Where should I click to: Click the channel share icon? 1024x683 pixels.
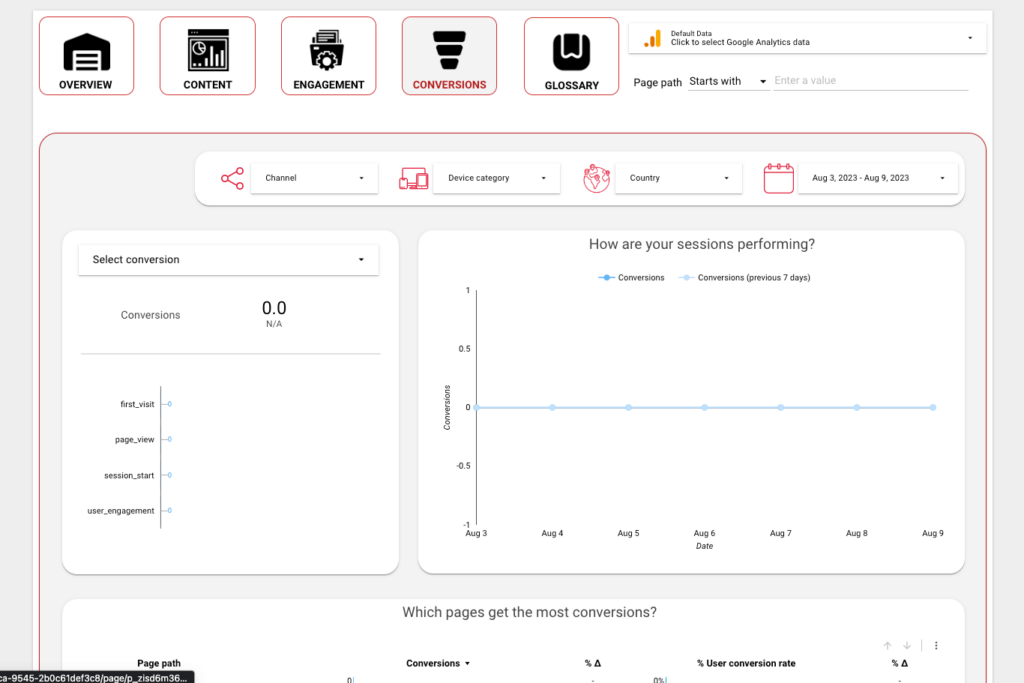click(x=232, y=178)
